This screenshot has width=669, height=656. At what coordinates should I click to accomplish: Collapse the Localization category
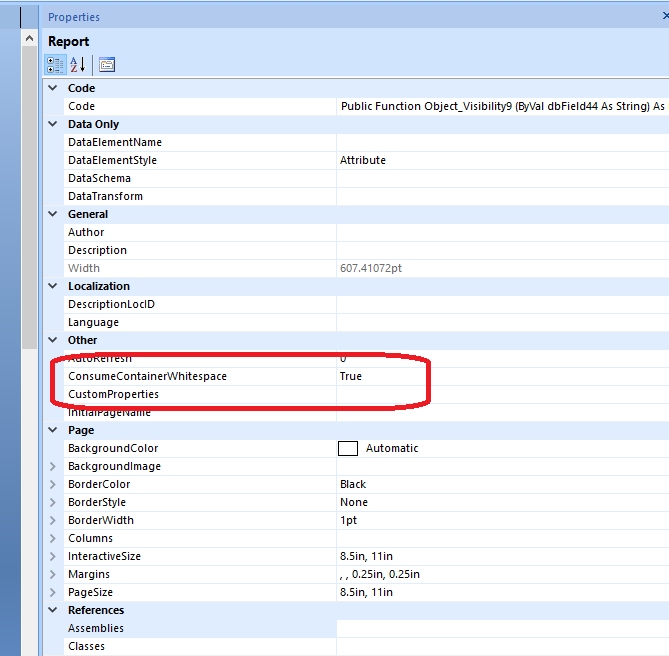(53, 286)
